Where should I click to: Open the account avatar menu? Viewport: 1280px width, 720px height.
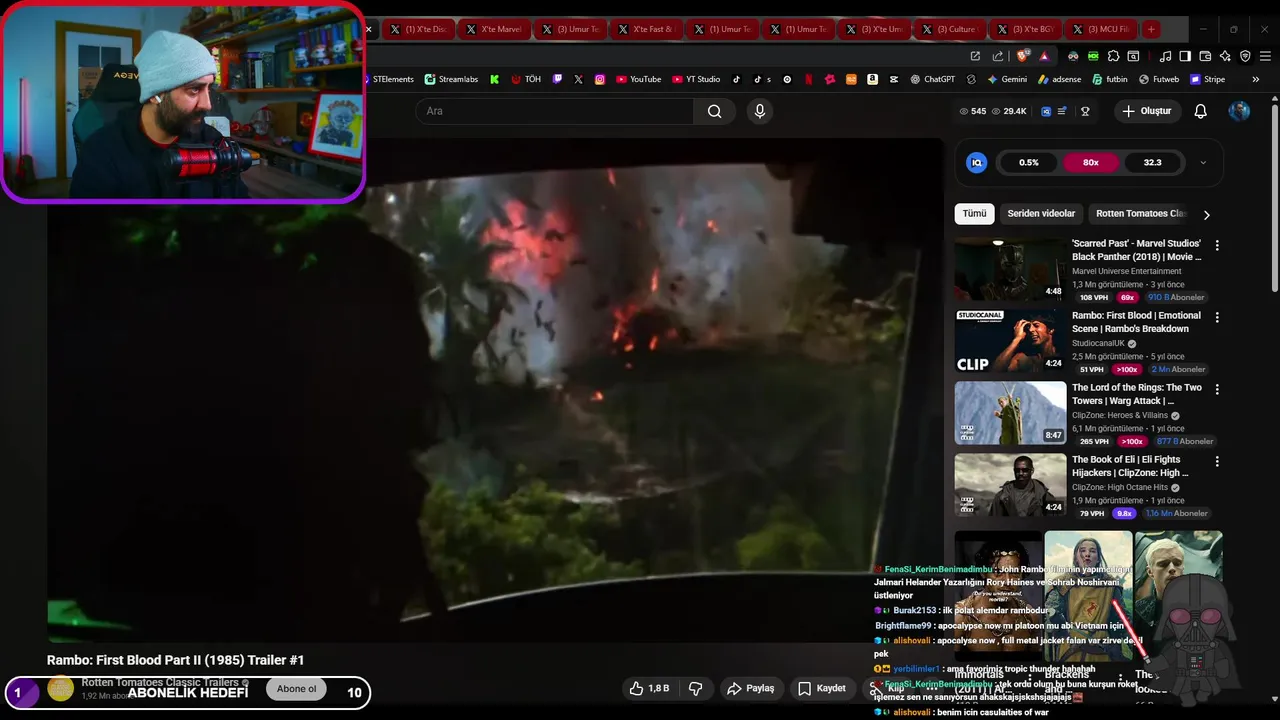point(1240,111)
